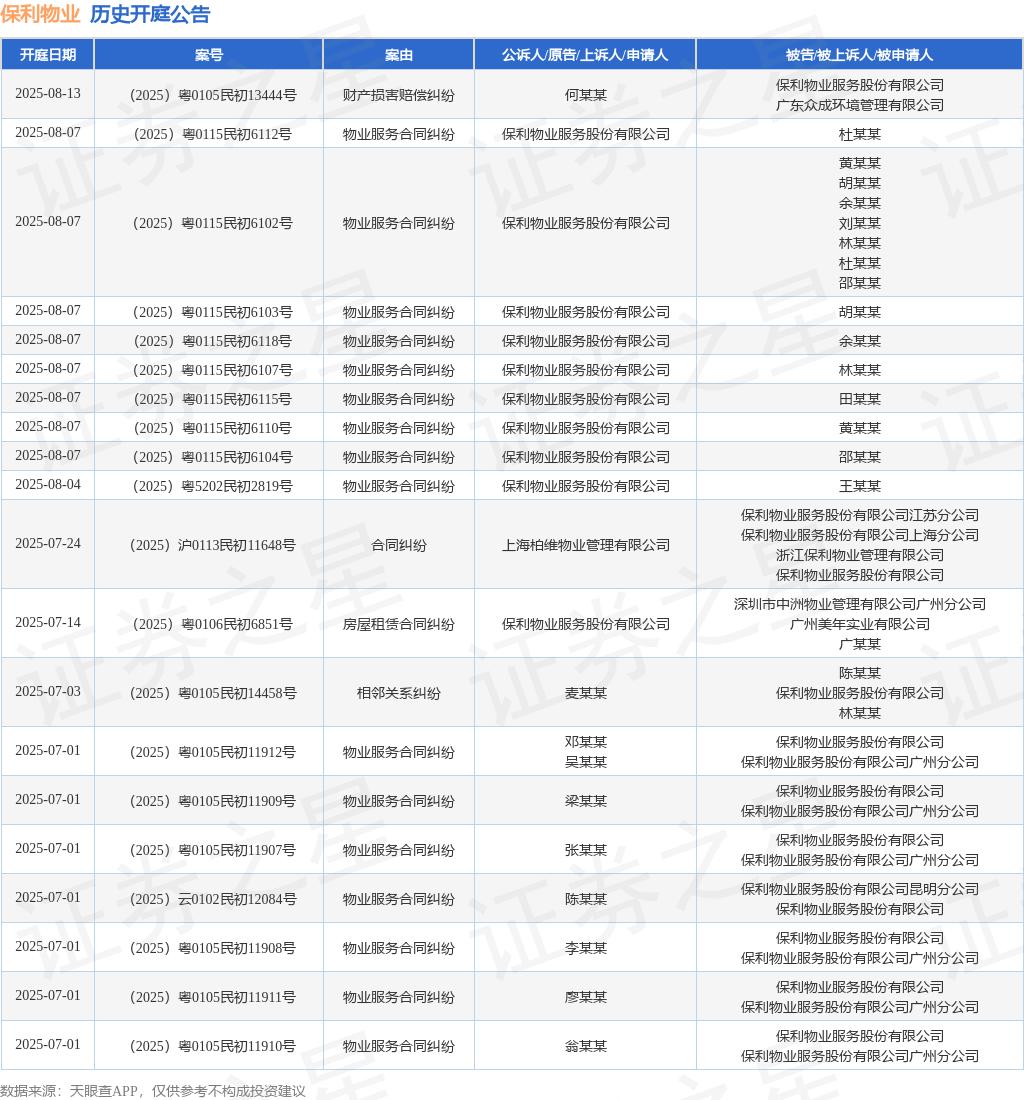Image resolution: width=1024 pixels, height=1100 pixels.
Task: Click defendant 浙江保利物业管理有限公司
Action: pyautogui.click(x=859, y=555)
